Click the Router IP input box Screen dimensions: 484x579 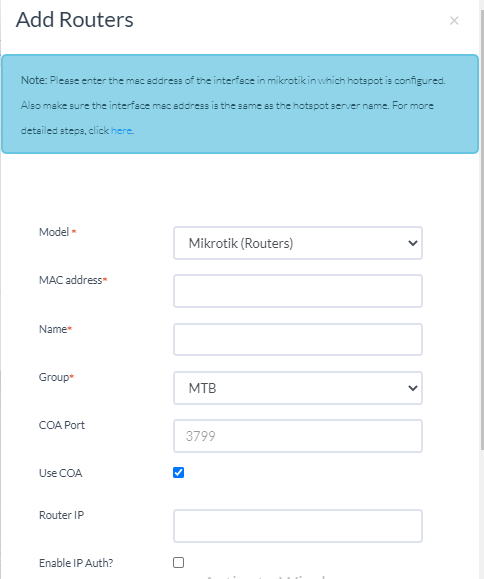click(298, 526)
